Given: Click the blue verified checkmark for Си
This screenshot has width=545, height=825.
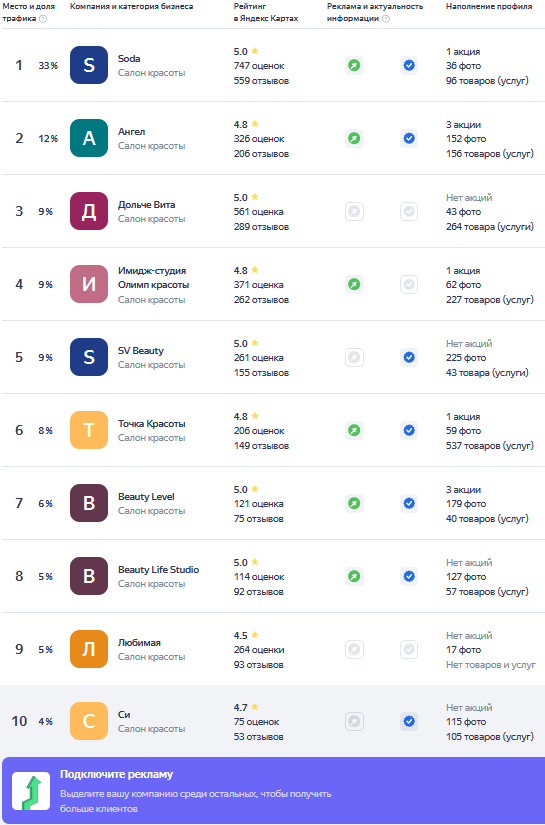Looking at the screenshot, I should [x=409, y=721].
